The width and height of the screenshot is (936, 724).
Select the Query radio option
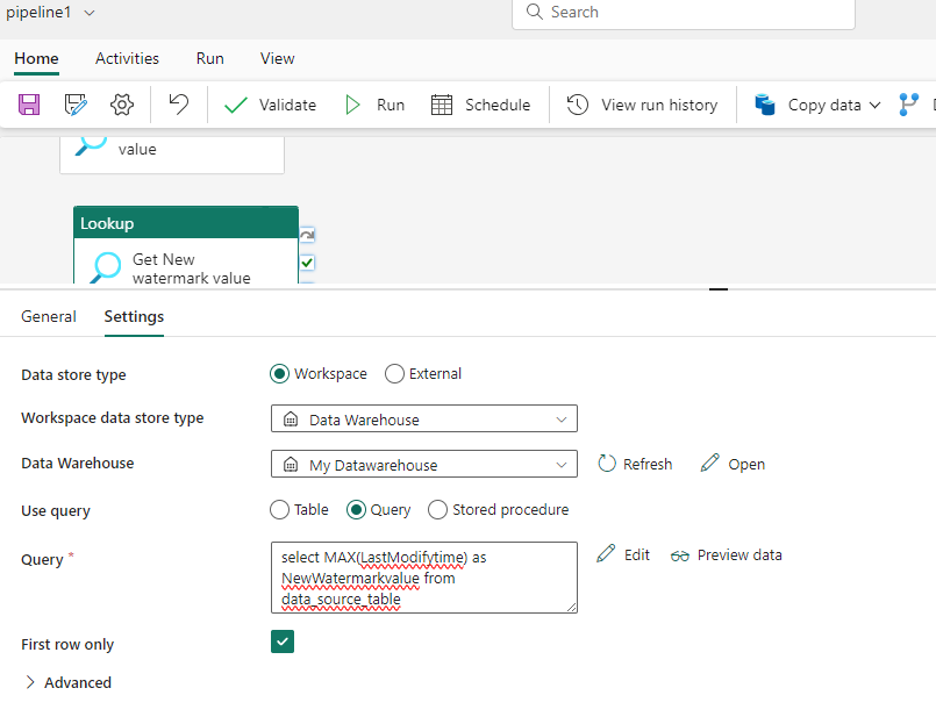356,510
